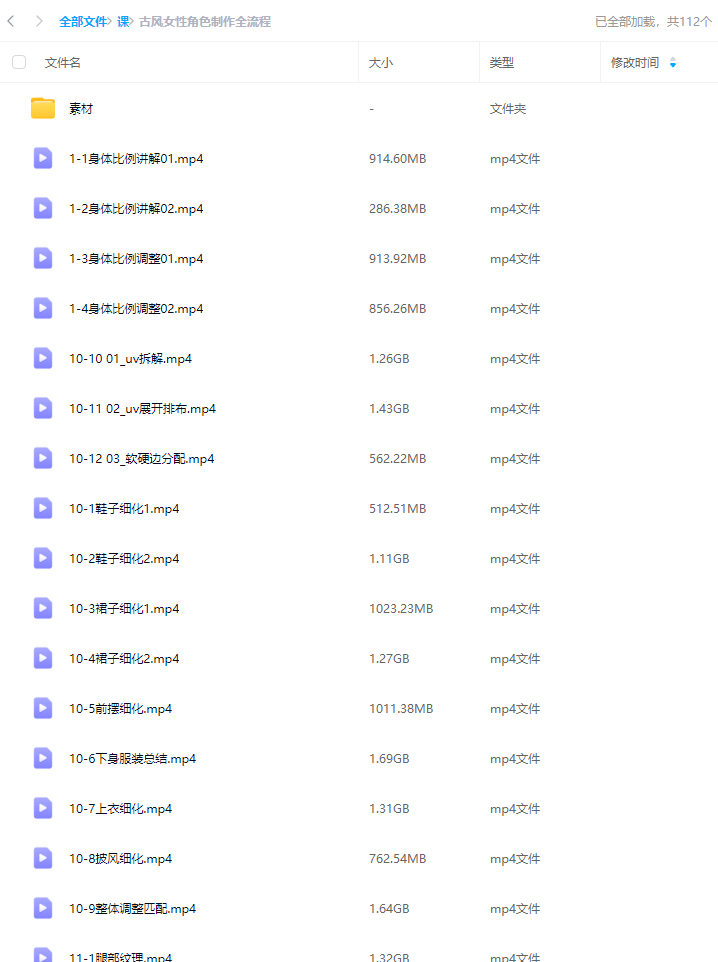Click the 修改时间 column header
718x962 pixels.
tap(635, 63)
